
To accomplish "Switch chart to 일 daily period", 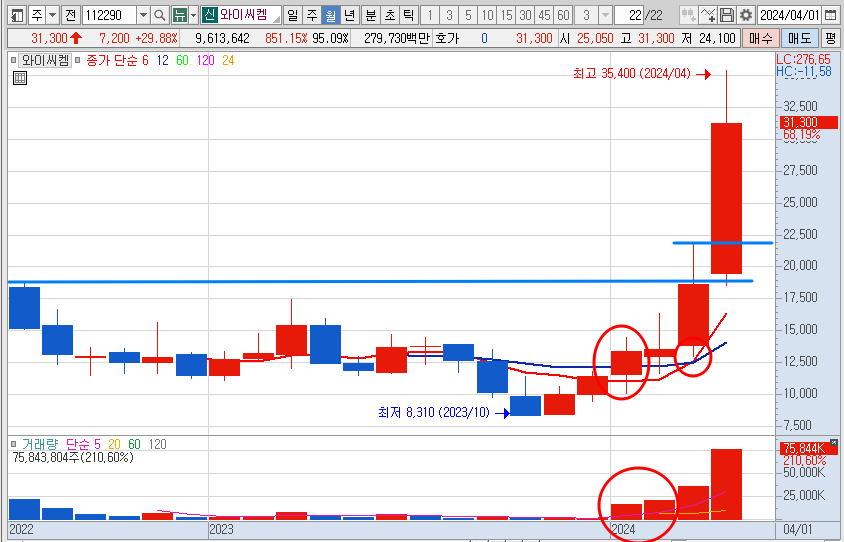I will pyautogui.click(x=292, y=15).
